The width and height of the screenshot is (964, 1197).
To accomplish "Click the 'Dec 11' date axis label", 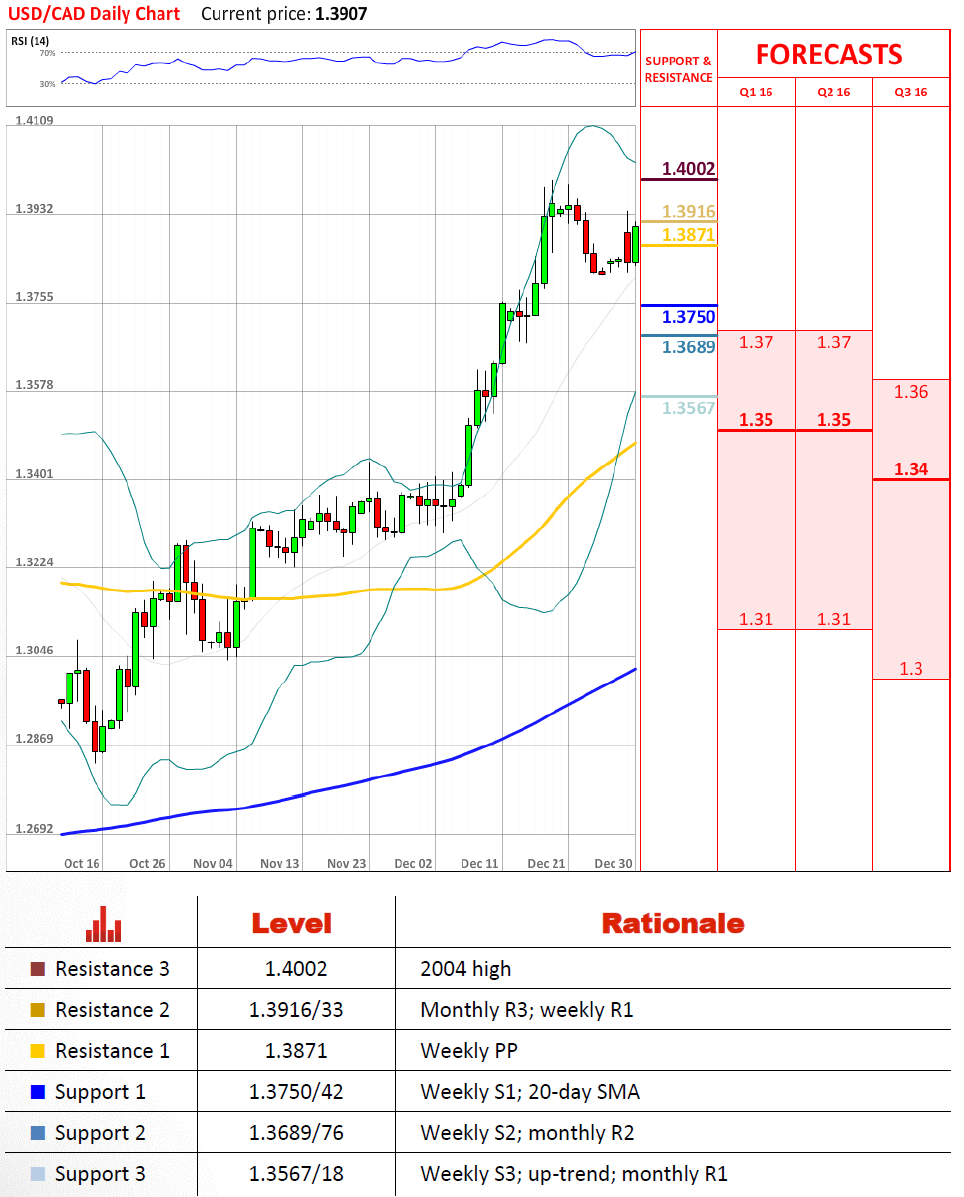I will pos(479,863).
